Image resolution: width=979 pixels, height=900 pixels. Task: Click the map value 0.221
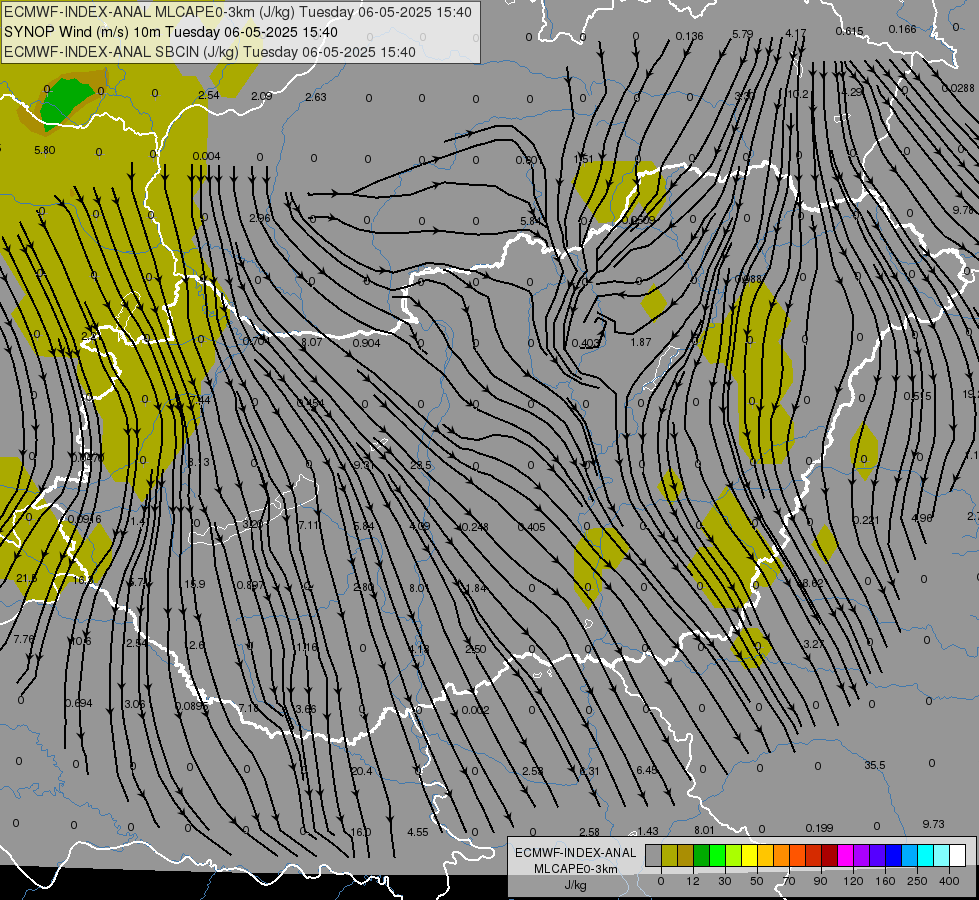(866, 520)
